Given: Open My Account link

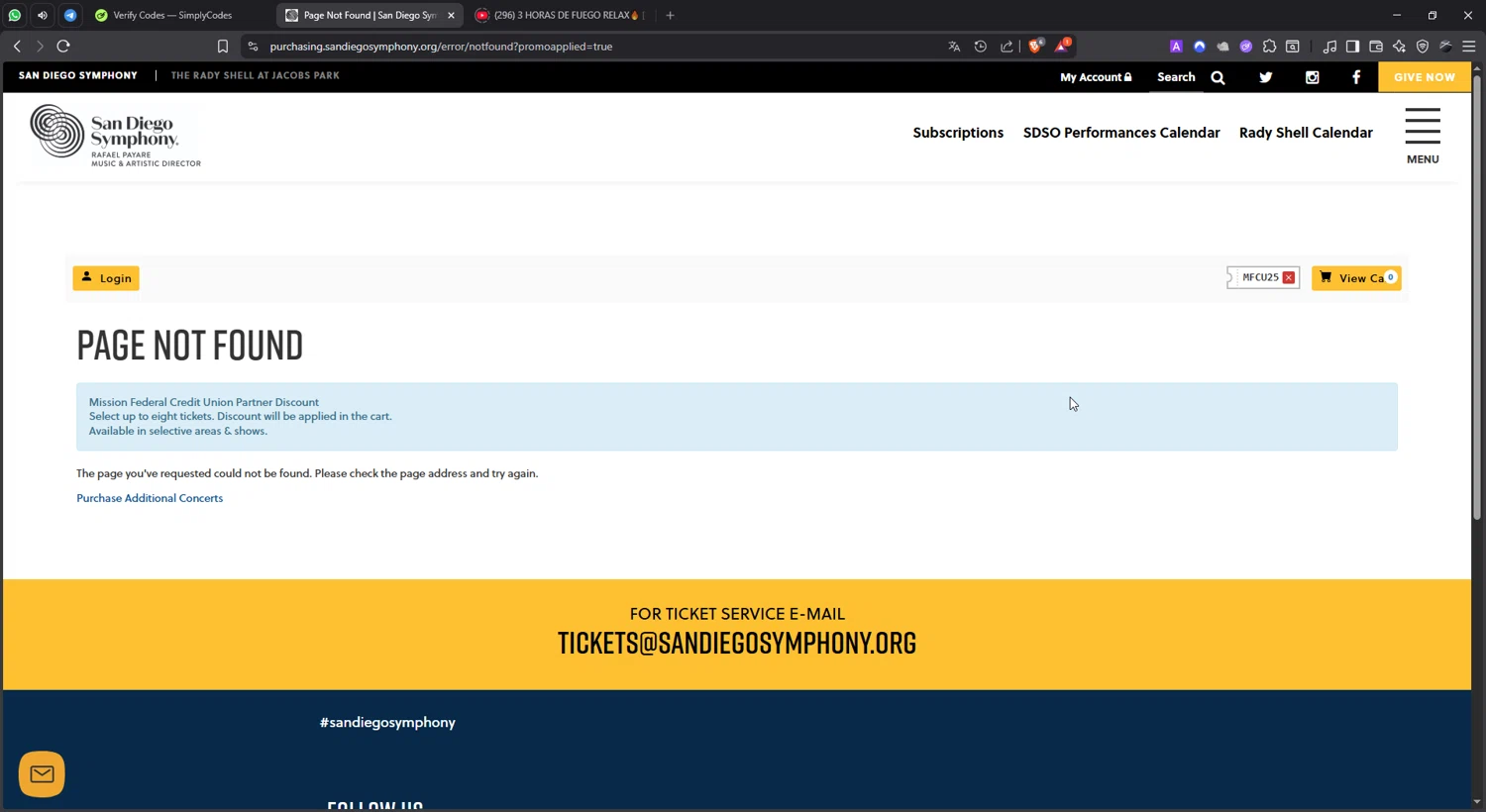Looking at the screenshot, I should [x=1096, y=77].
